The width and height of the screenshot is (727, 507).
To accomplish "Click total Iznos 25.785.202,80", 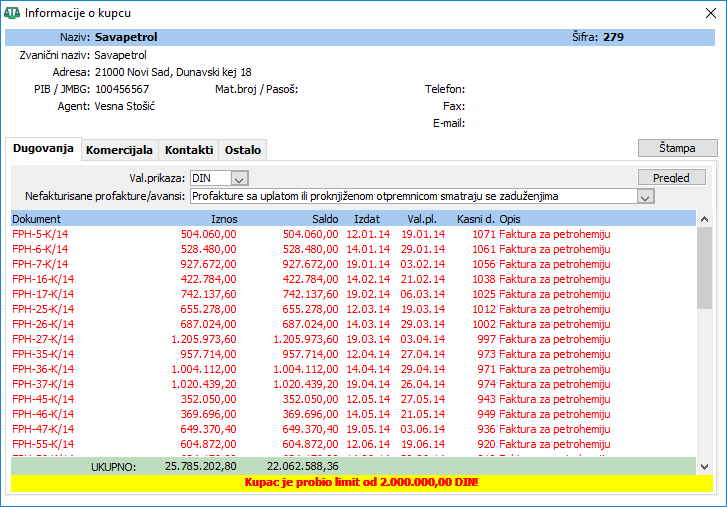I will point(201,466).
